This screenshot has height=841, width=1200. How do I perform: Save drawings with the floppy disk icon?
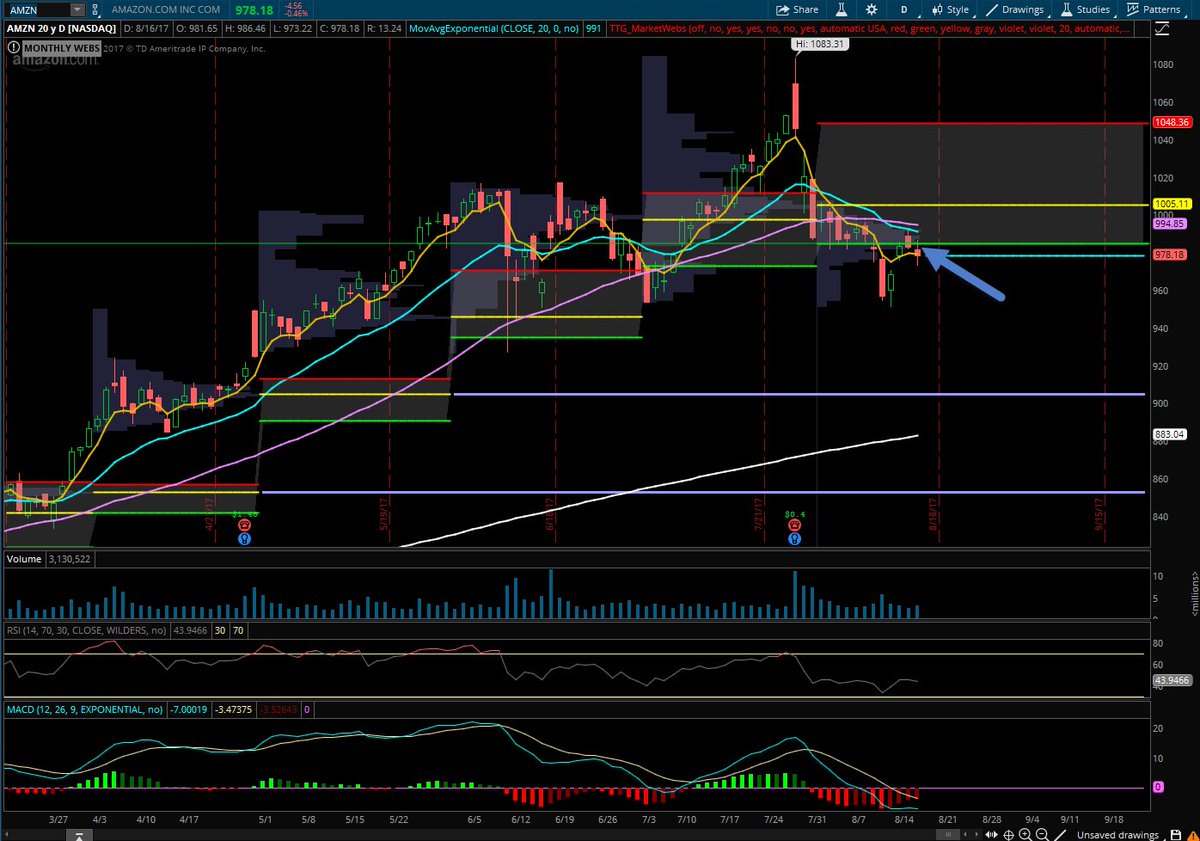pyautogui.click(x=1174, y=833)
